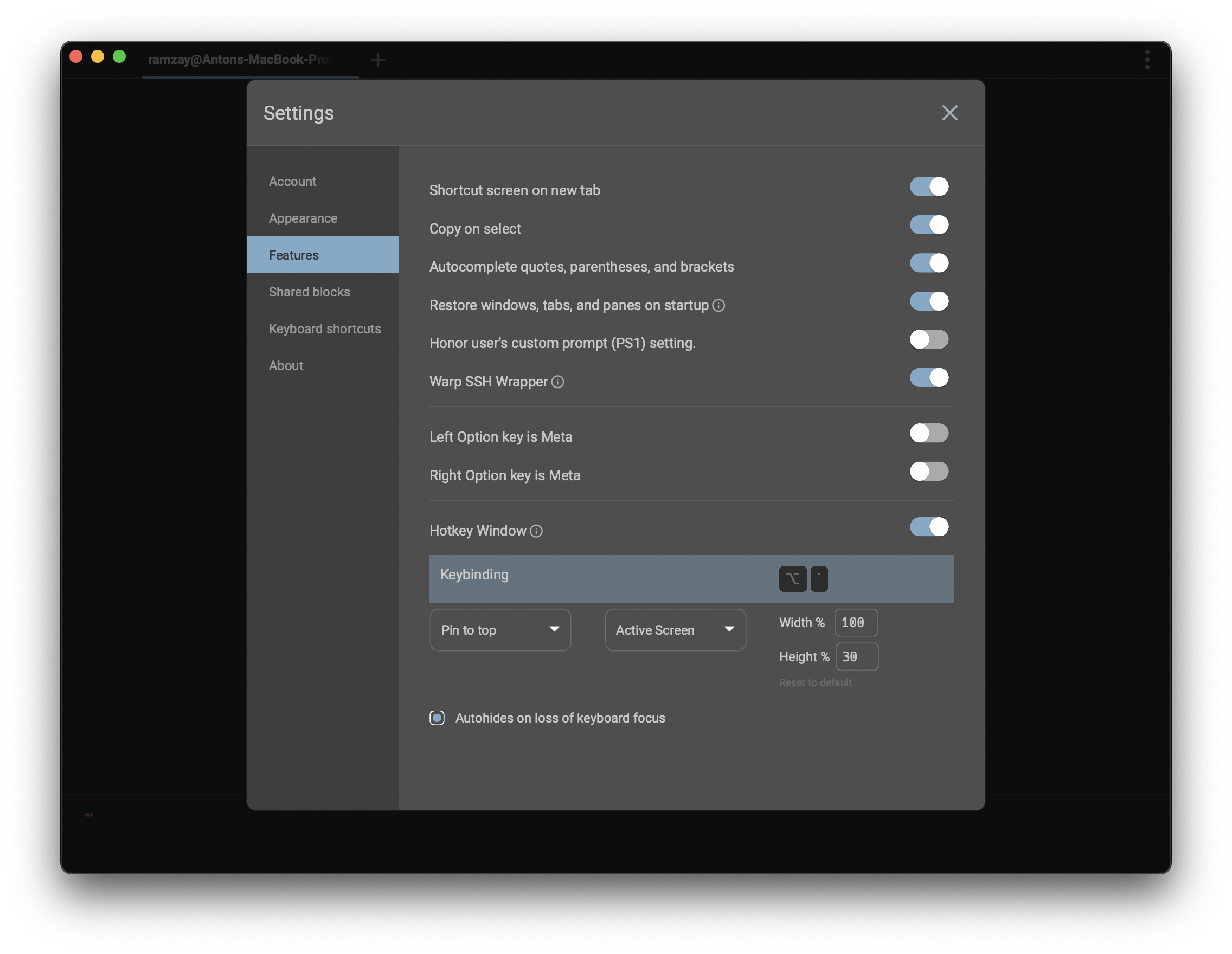
Task: Click info icon beside Warp SSH Wrapper
Action: (557, 382)
